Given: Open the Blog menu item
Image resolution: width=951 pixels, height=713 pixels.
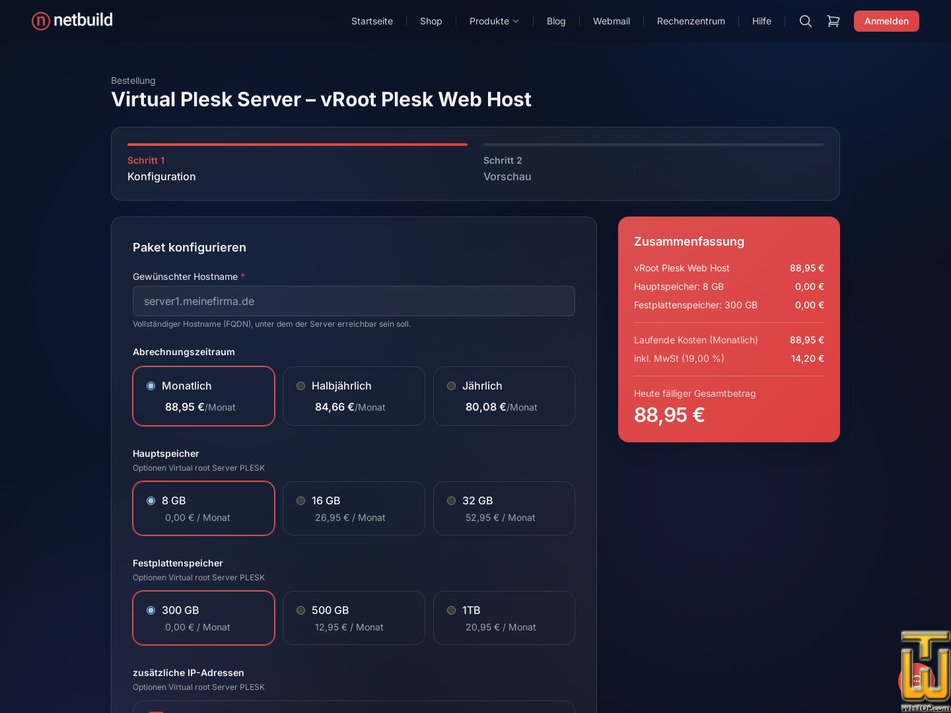Looking at the screenshot, I should [556, 21].
